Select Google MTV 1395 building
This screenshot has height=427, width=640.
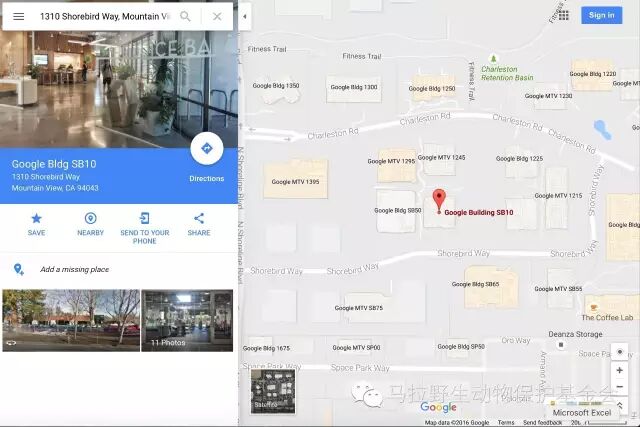pyautogui.click(x=296, y=180)
